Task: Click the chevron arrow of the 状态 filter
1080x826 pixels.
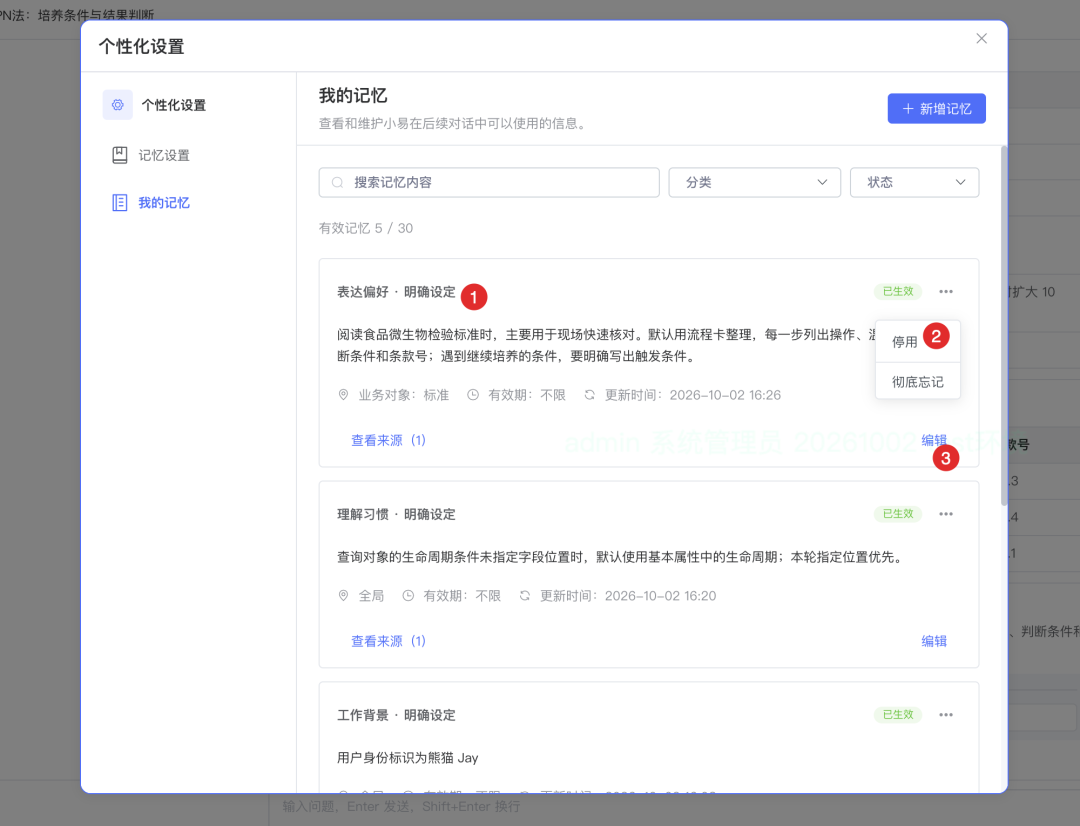Action: point(960,183)
